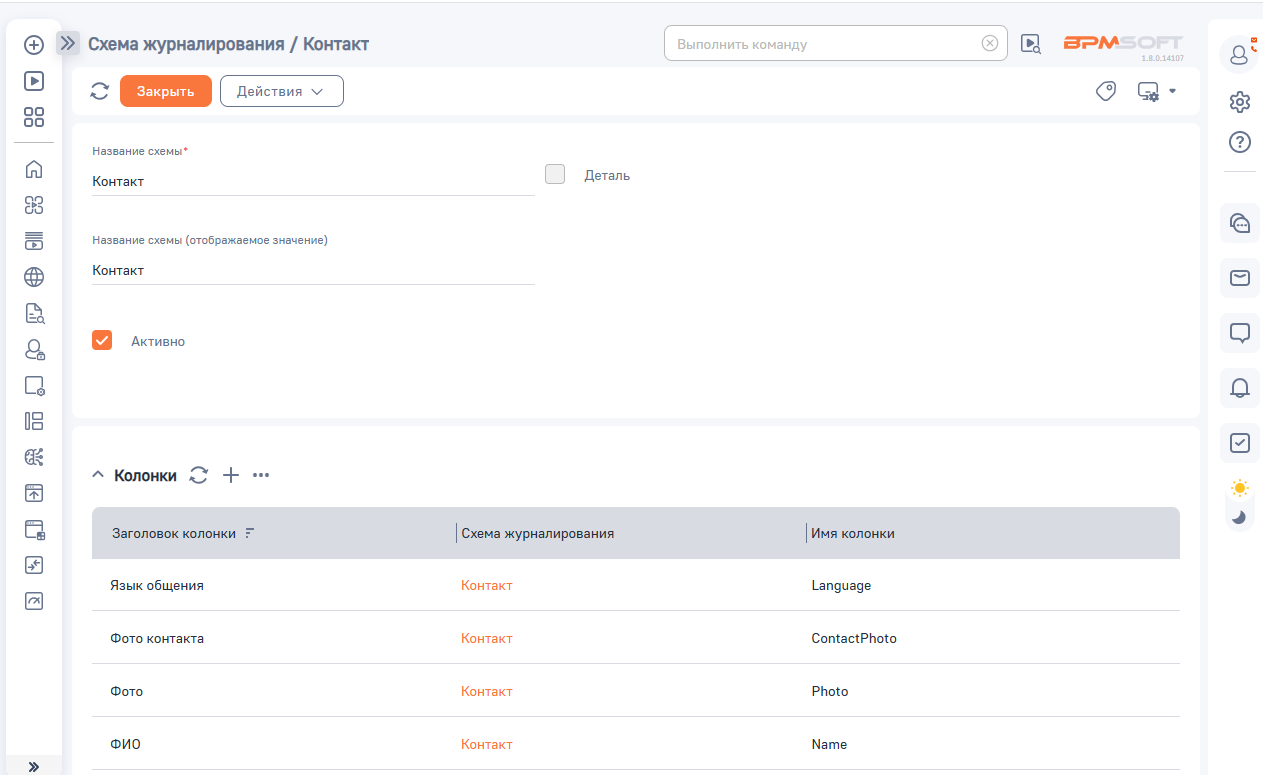The width and height of the screenshot is (1263, 775).
Task: Open the Действия dropdown
Action: point(281,91)
